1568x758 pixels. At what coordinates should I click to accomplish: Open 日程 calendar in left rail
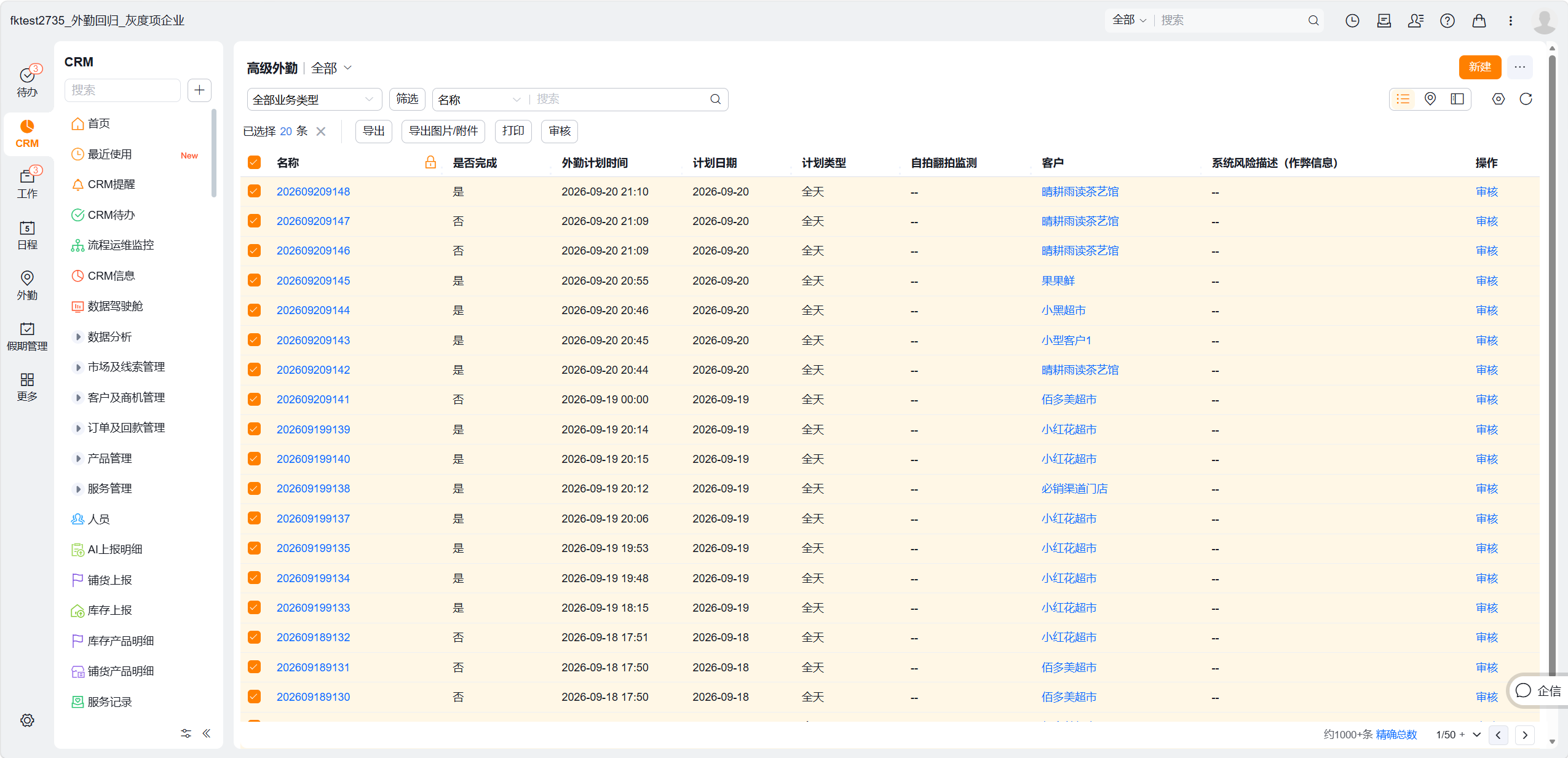[x=27, y=235]
